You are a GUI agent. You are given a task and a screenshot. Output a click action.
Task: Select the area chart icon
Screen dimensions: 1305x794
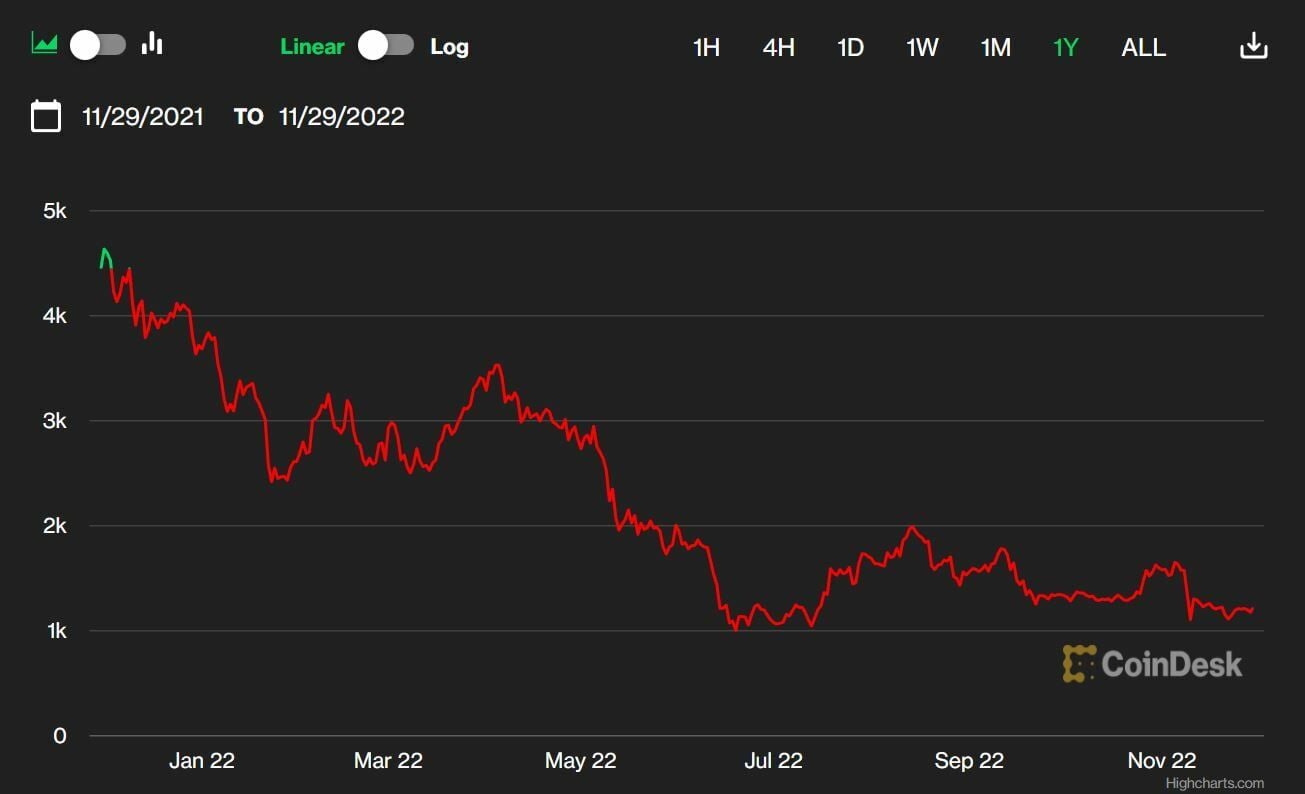pyautogui.click(x=45, y=44)
